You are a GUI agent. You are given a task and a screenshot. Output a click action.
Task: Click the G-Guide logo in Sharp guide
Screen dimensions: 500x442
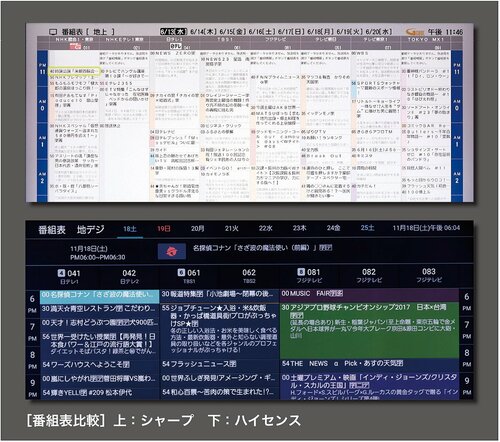point(415,32)
